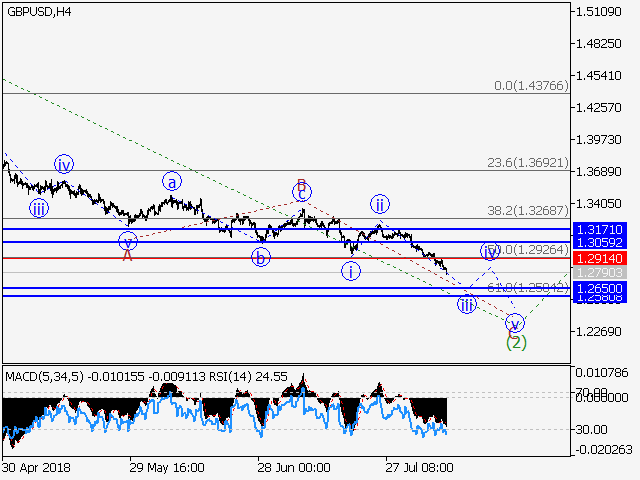
Task: Click the 29 May 16:00 date label
Action: coord(167,467)
